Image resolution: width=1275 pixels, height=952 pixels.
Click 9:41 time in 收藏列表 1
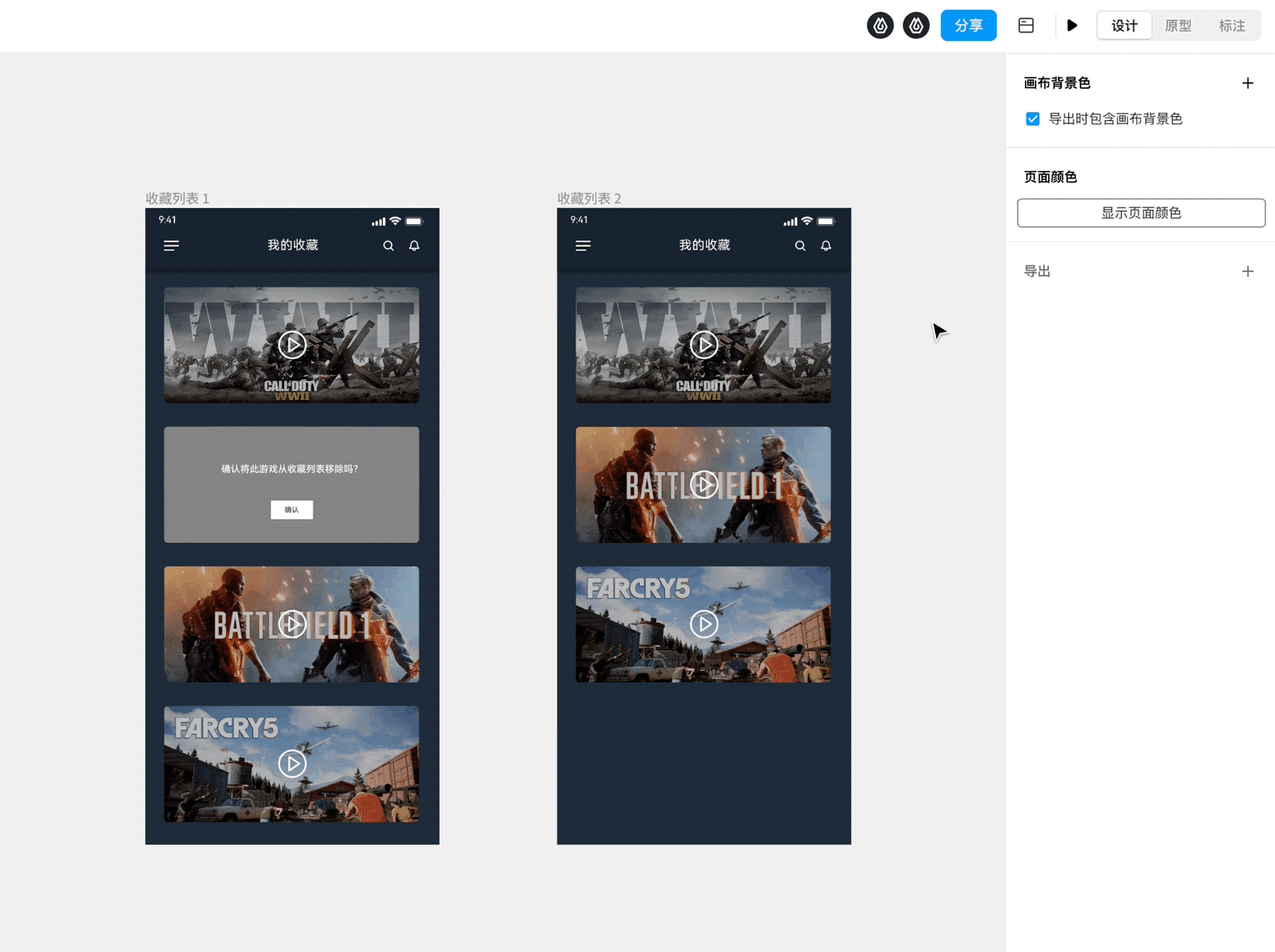pos(167,219)
